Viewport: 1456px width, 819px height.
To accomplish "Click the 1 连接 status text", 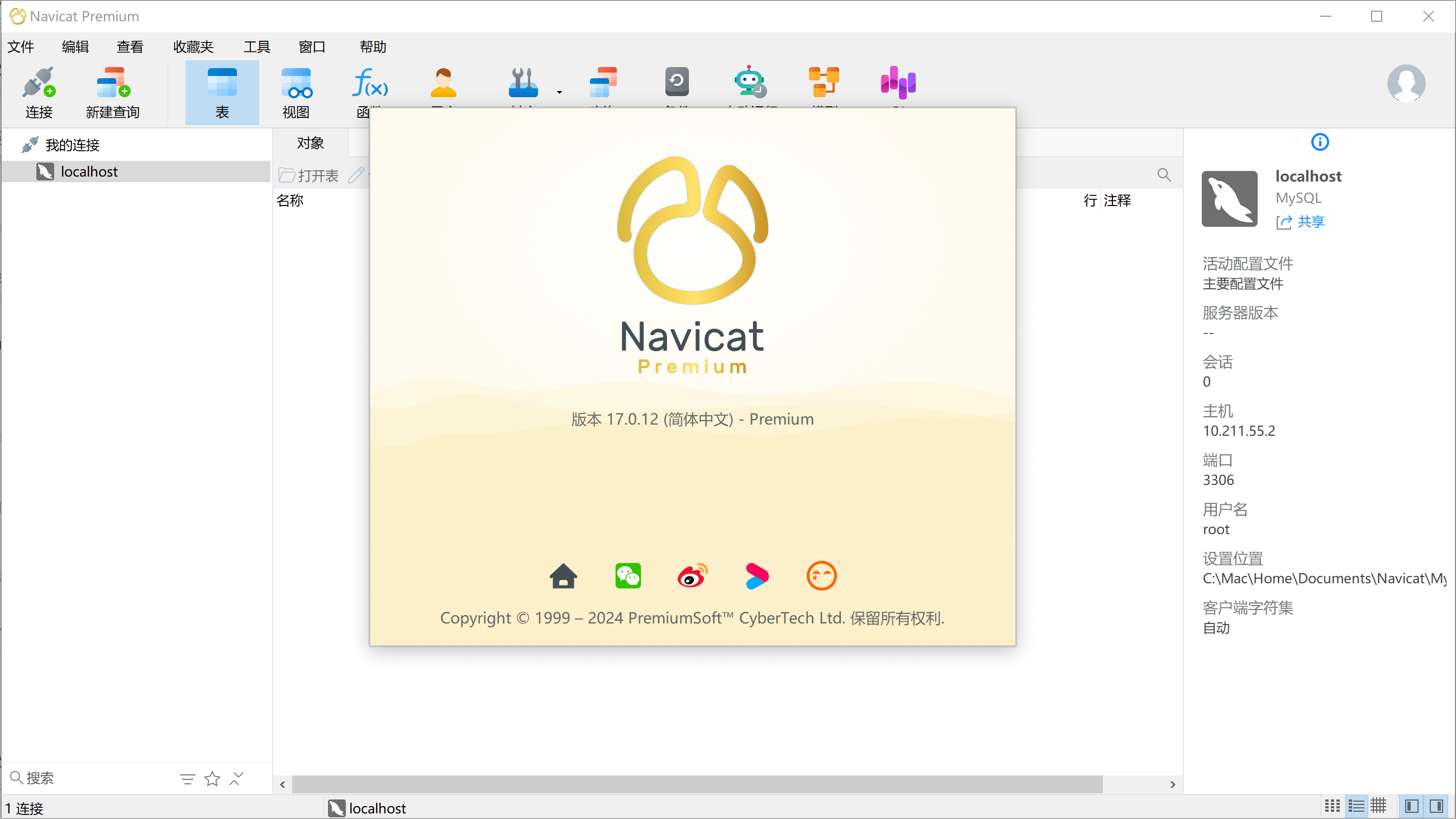I will click(25, 809).
